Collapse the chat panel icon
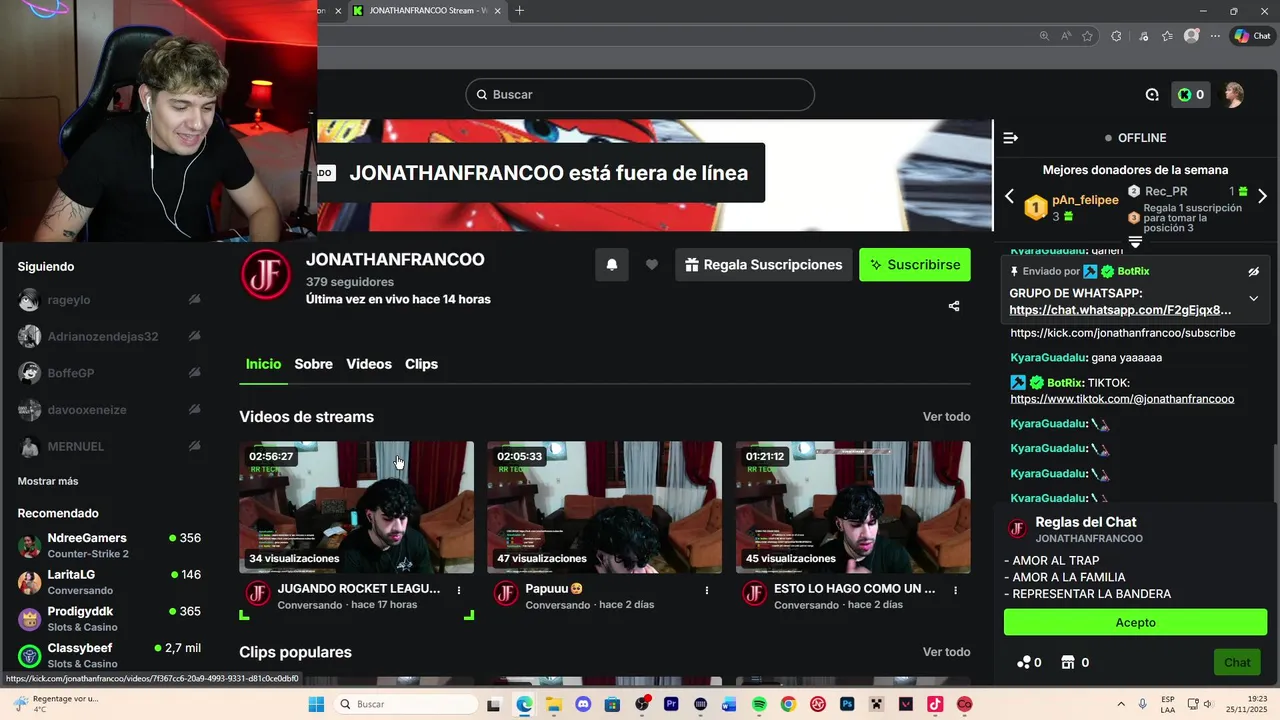 tap(1010, 138)
